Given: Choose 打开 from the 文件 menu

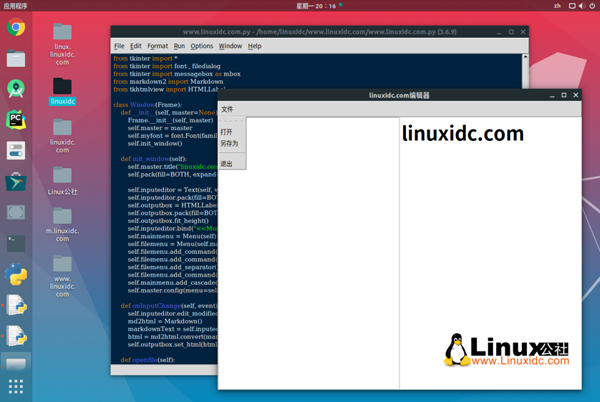Looking at the screenshot, I should coord(227,132).
